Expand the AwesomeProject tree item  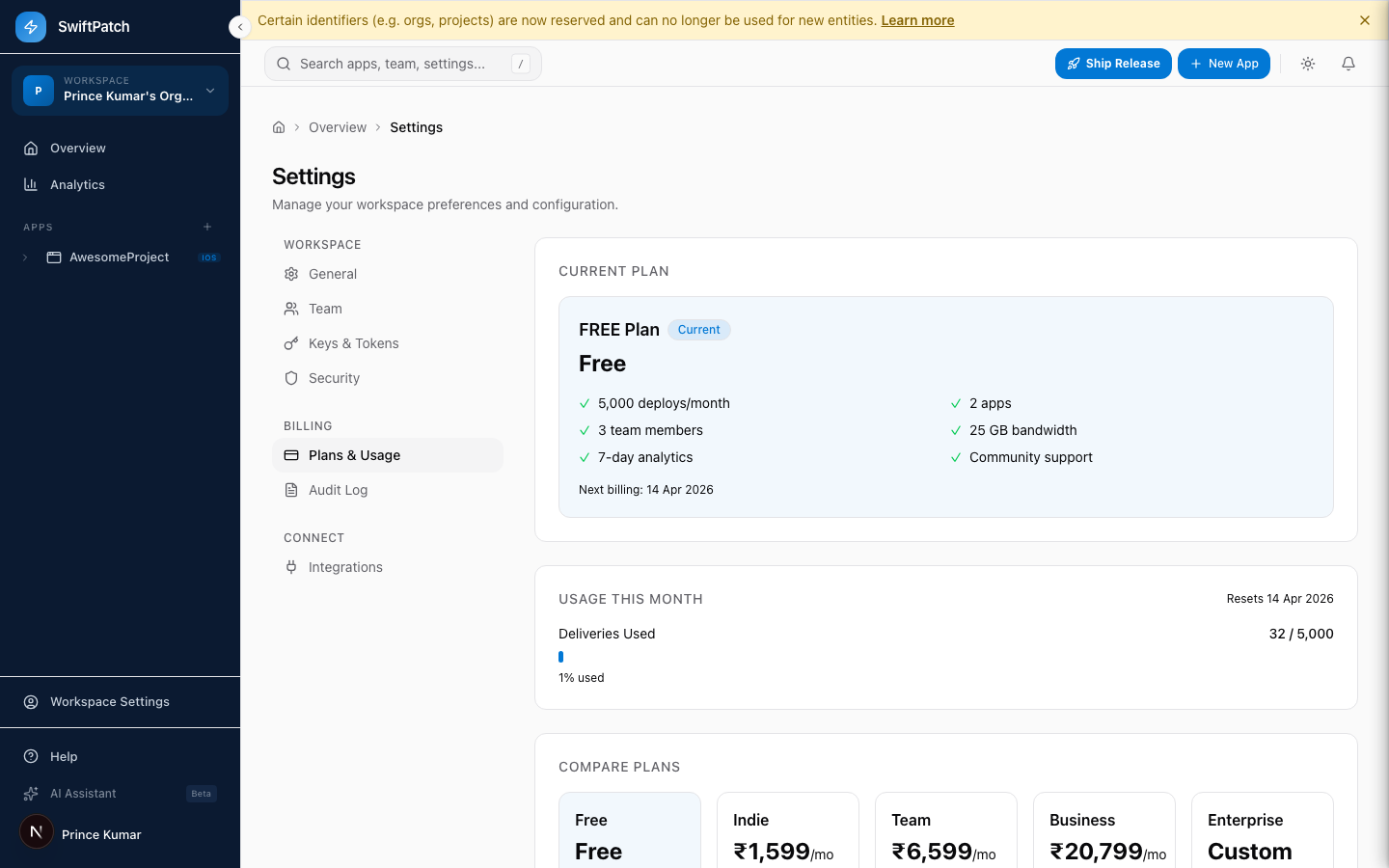(25, 258)
